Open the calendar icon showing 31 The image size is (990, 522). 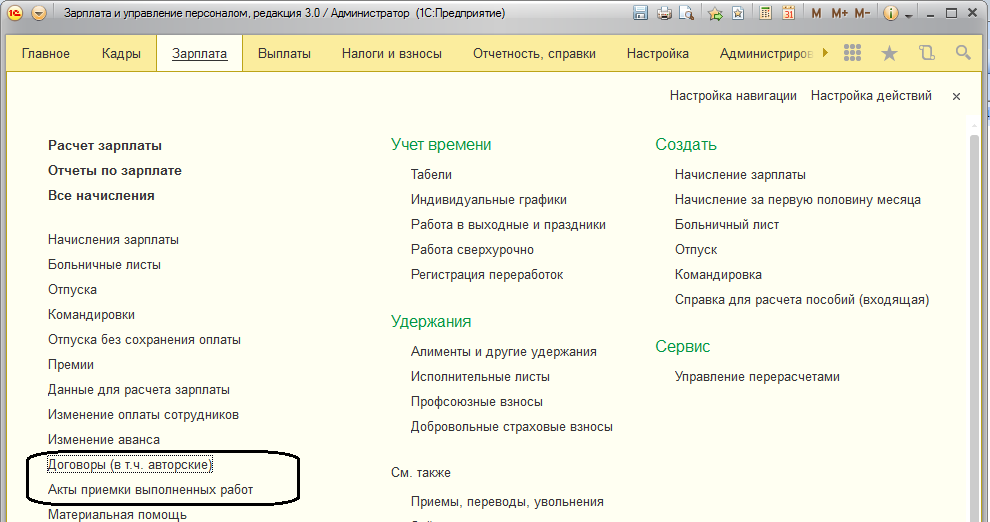click(789, 13)
